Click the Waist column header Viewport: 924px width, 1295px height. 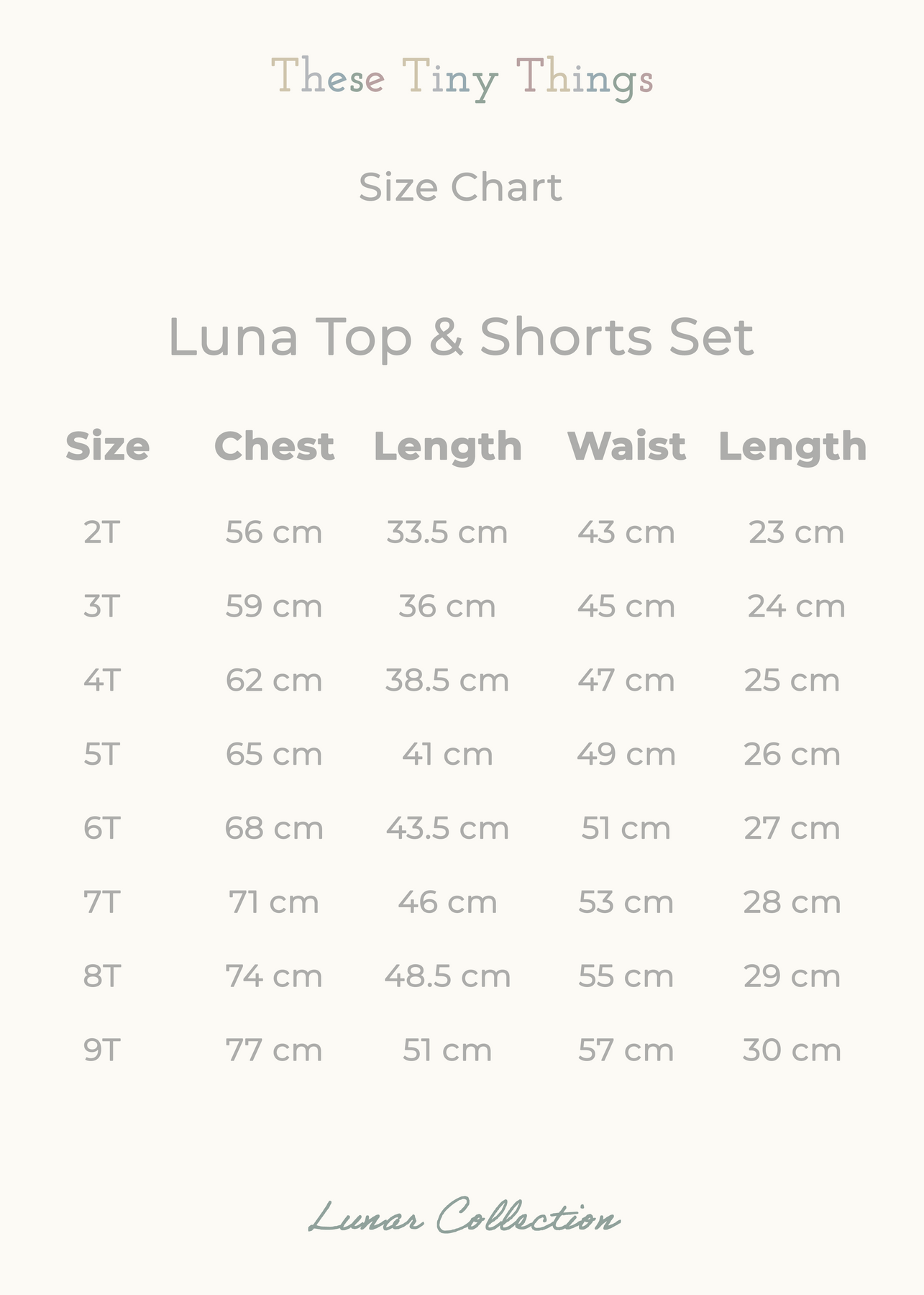pos(626,447)
